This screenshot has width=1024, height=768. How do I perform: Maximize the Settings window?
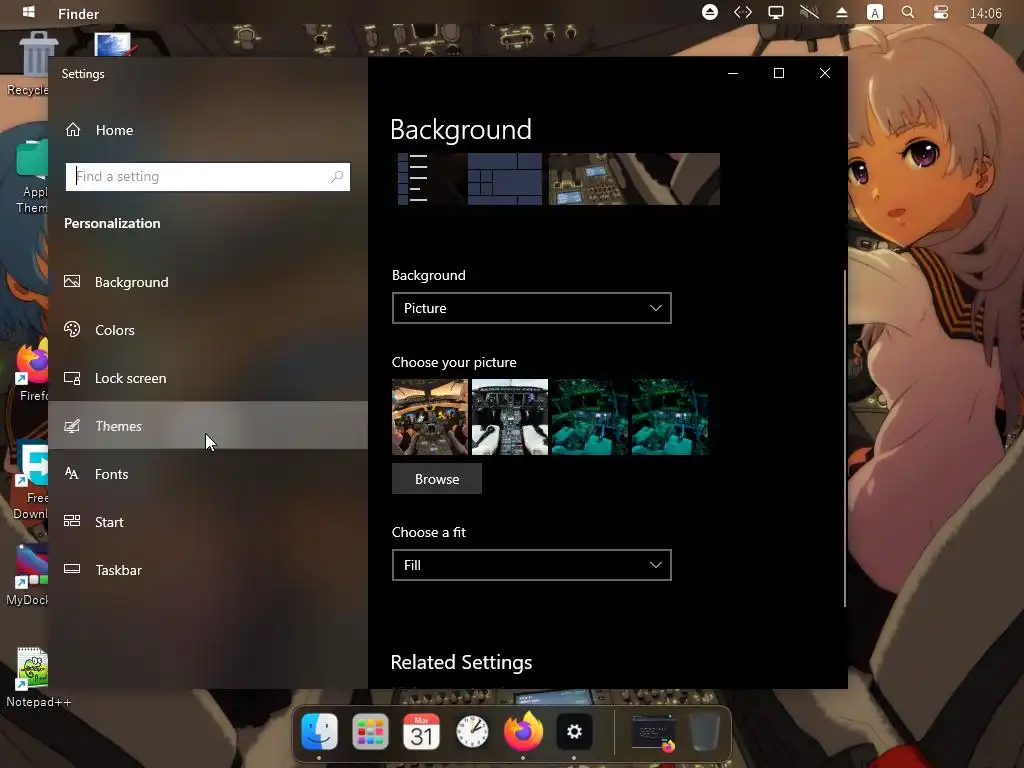(x=778, y=73)
